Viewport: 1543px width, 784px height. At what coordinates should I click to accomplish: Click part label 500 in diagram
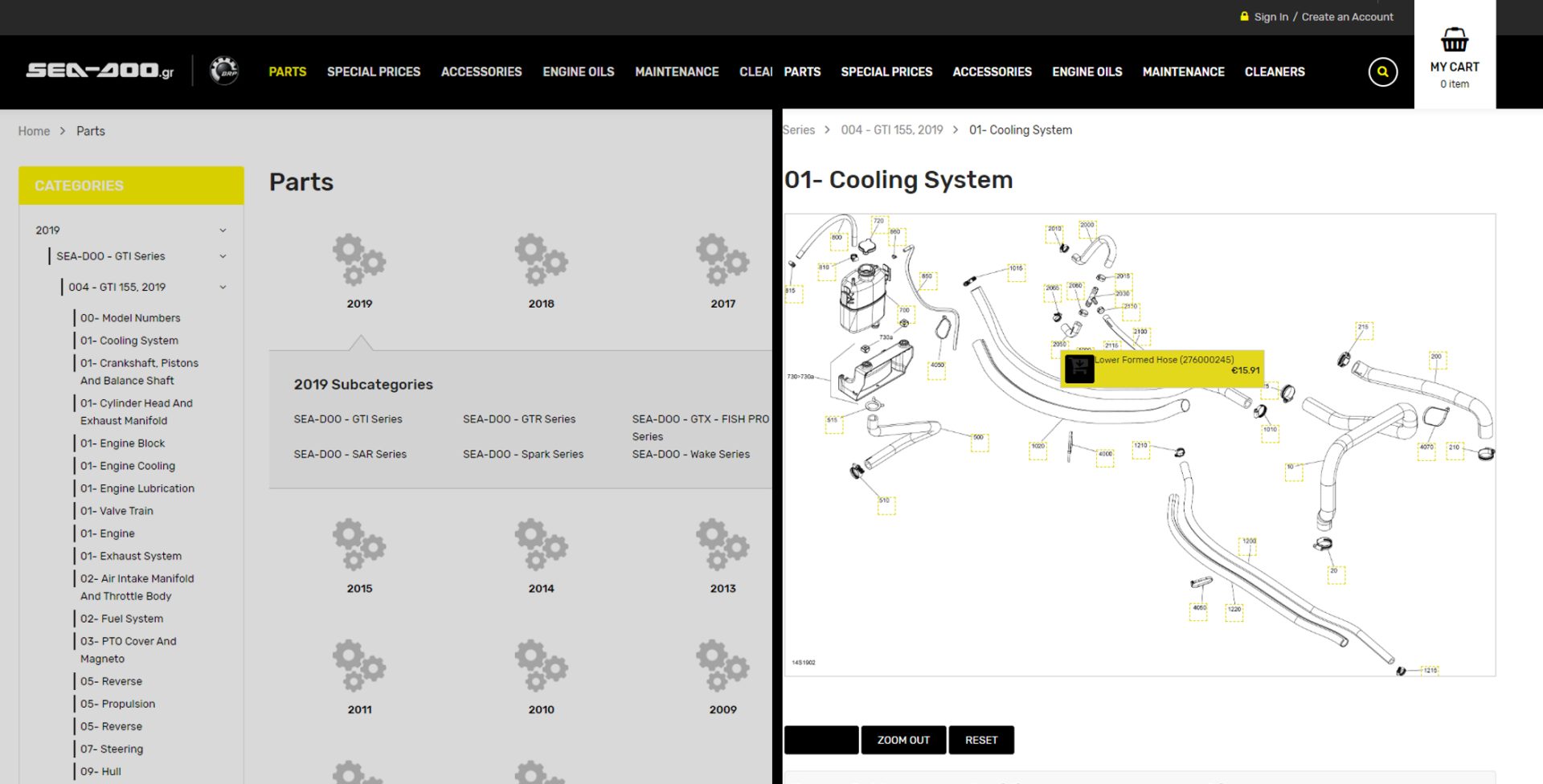point(979,441)
